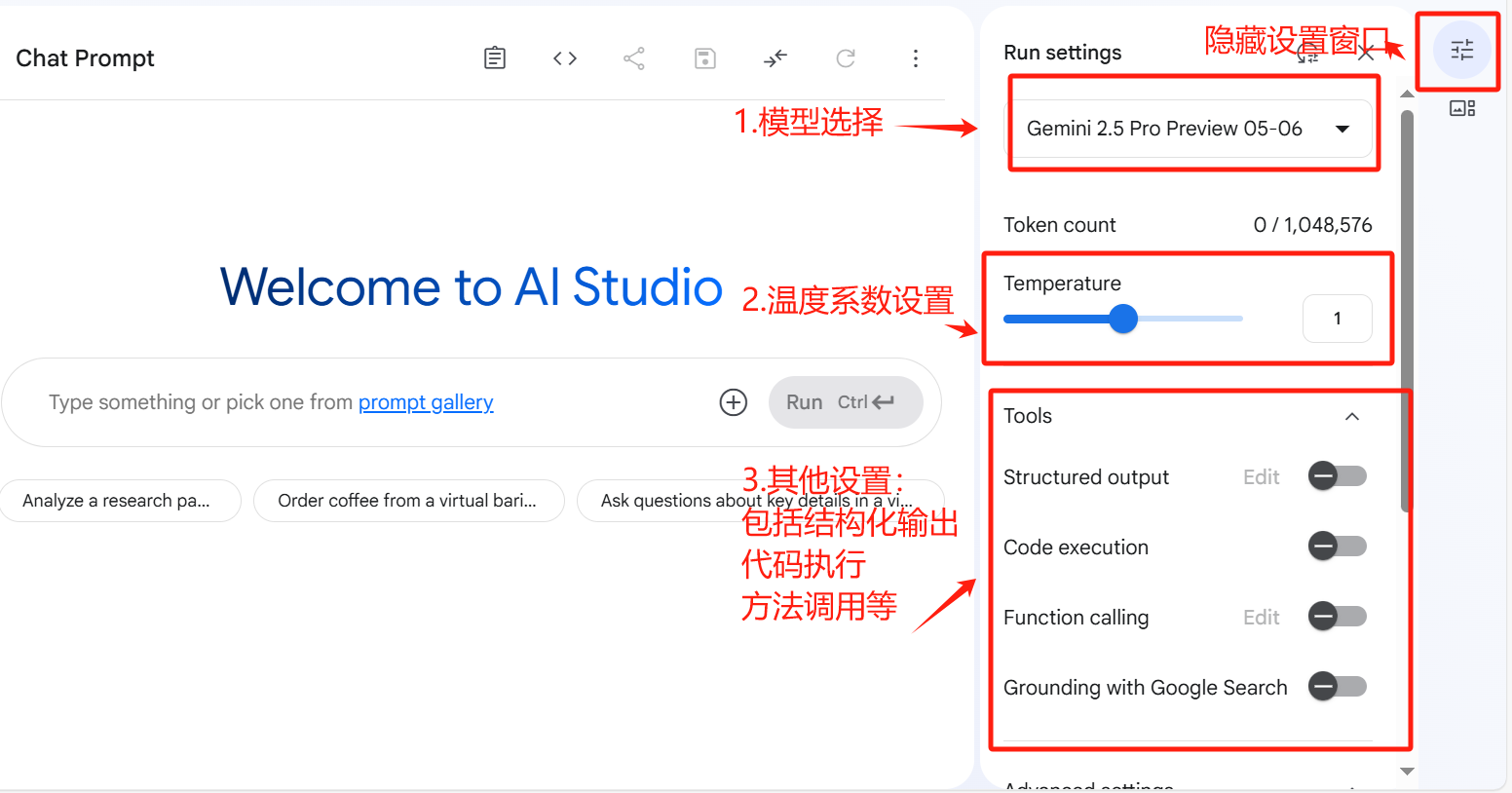
Task: Click the plus icon to insert media
Action: coord(734,402)
